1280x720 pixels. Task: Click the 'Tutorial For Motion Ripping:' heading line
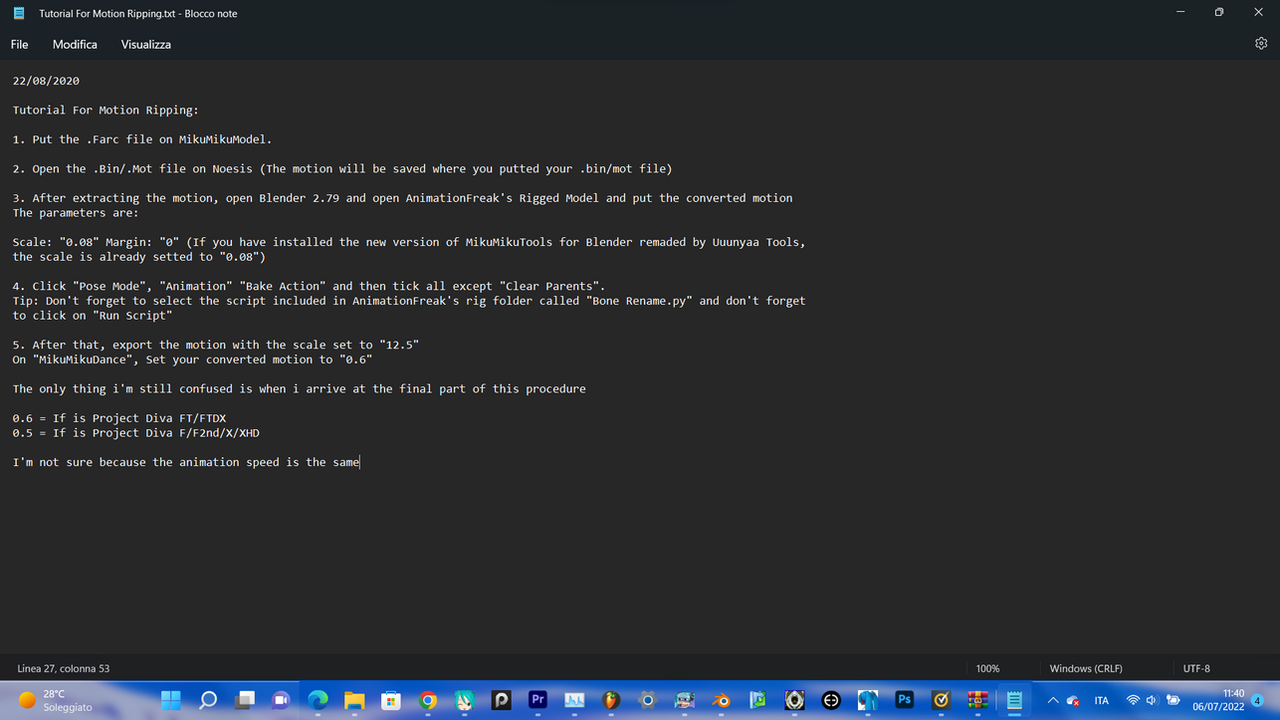coord(106,110)
